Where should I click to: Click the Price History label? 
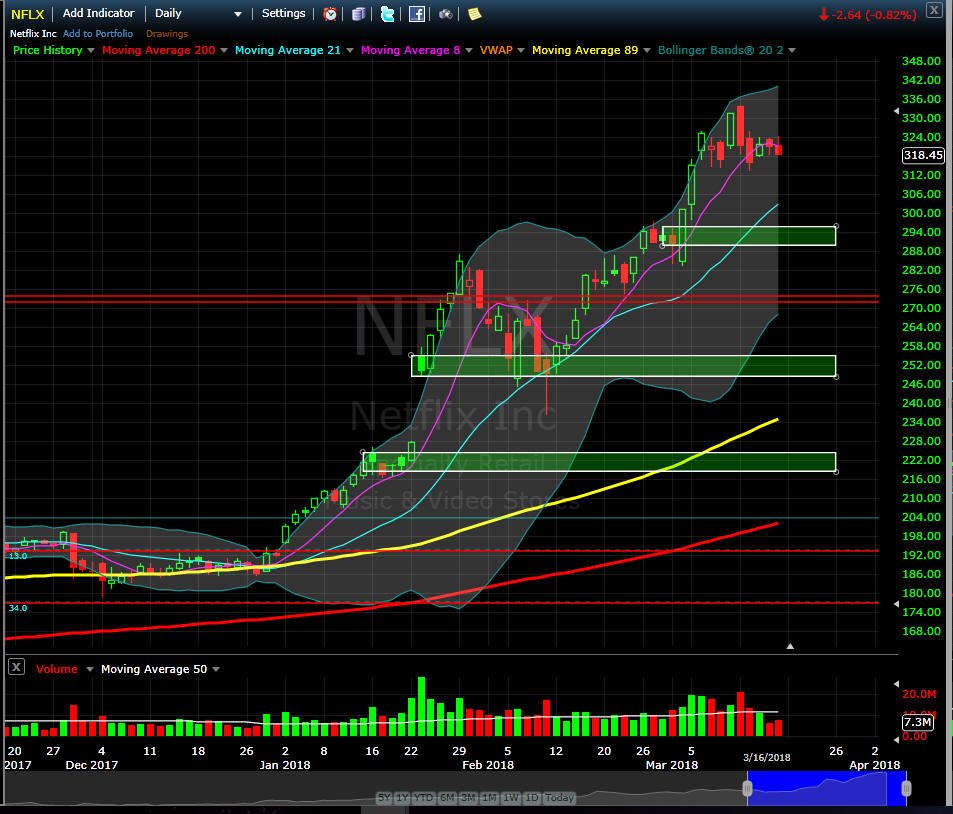pos(47,50)
